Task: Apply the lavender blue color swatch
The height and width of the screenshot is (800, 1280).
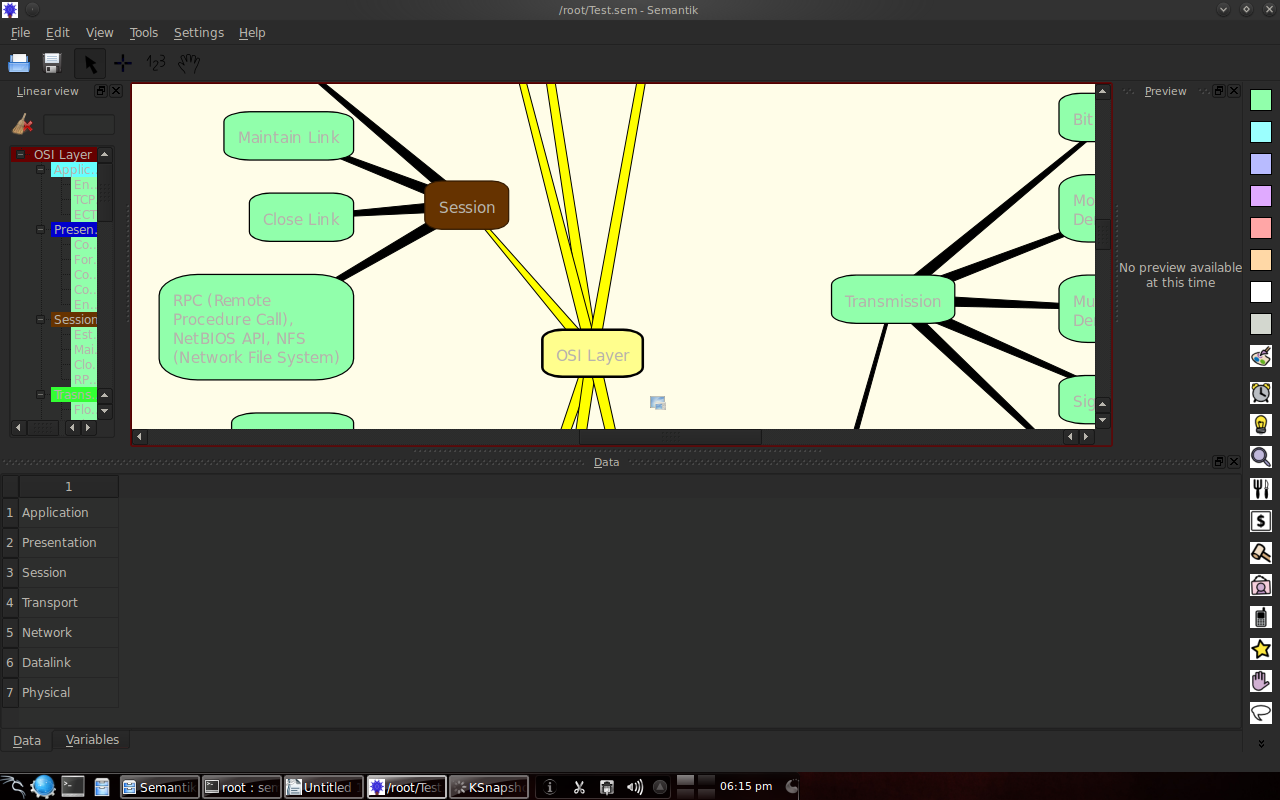Action: [x=1261, y=164]
